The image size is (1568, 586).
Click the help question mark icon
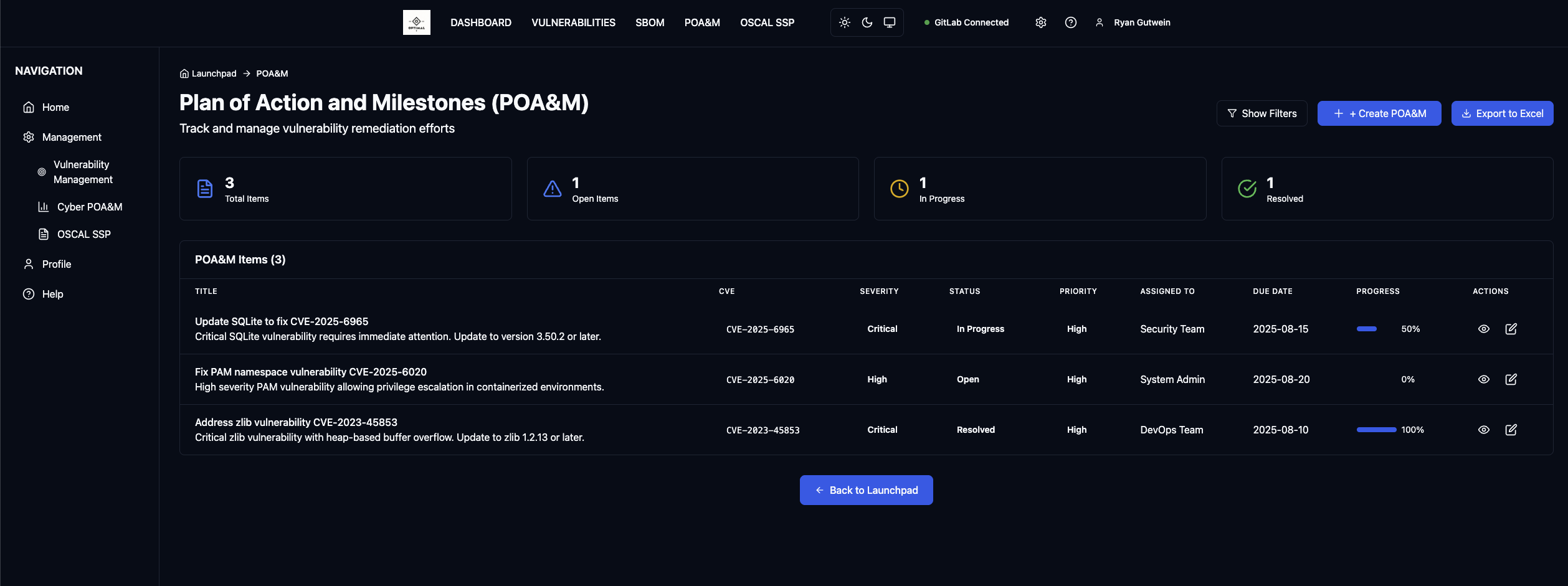click(1071, 22)
